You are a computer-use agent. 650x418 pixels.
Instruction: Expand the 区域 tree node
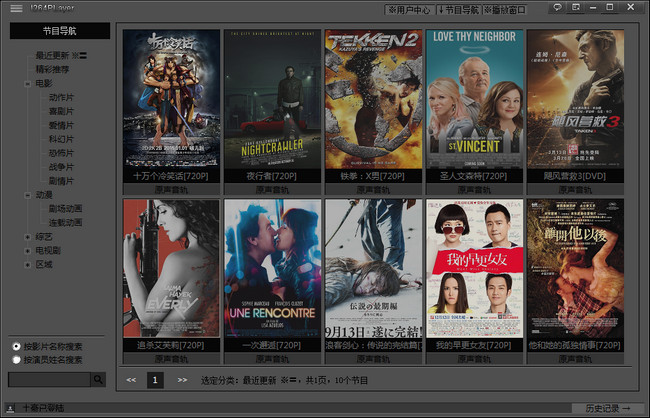click(x=28, y=265)
